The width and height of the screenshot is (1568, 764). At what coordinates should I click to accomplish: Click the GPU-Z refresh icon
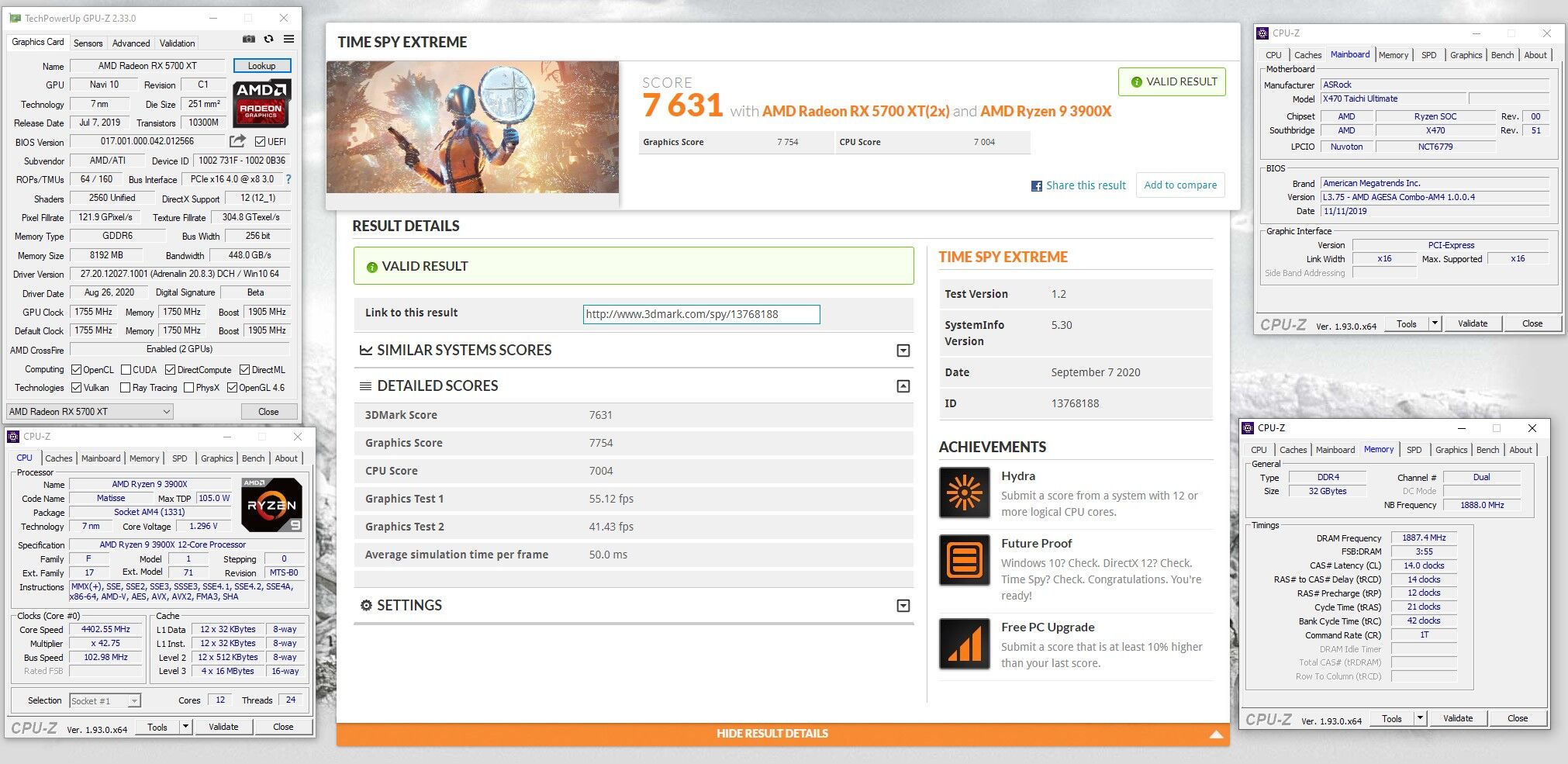(x=268, y=39)
